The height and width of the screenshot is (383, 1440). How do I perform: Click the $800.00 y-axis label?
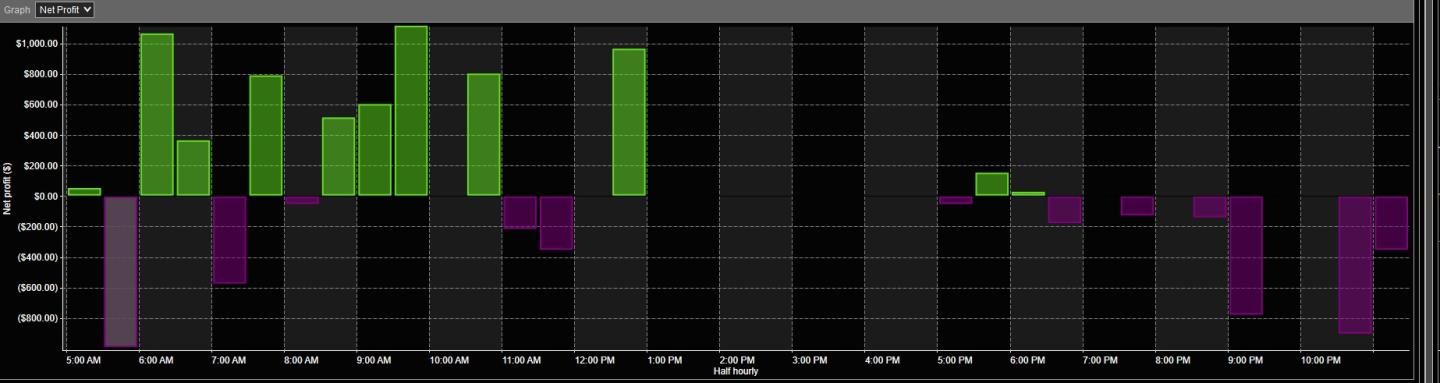41,74
